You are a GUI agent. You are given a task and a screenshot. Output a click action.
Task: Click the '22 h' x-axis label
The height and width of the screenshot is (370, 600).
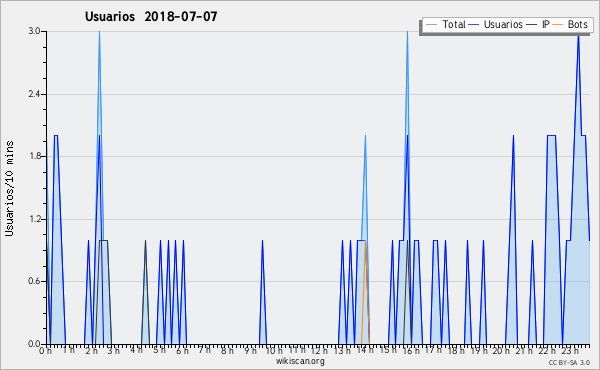click(547, 350)
